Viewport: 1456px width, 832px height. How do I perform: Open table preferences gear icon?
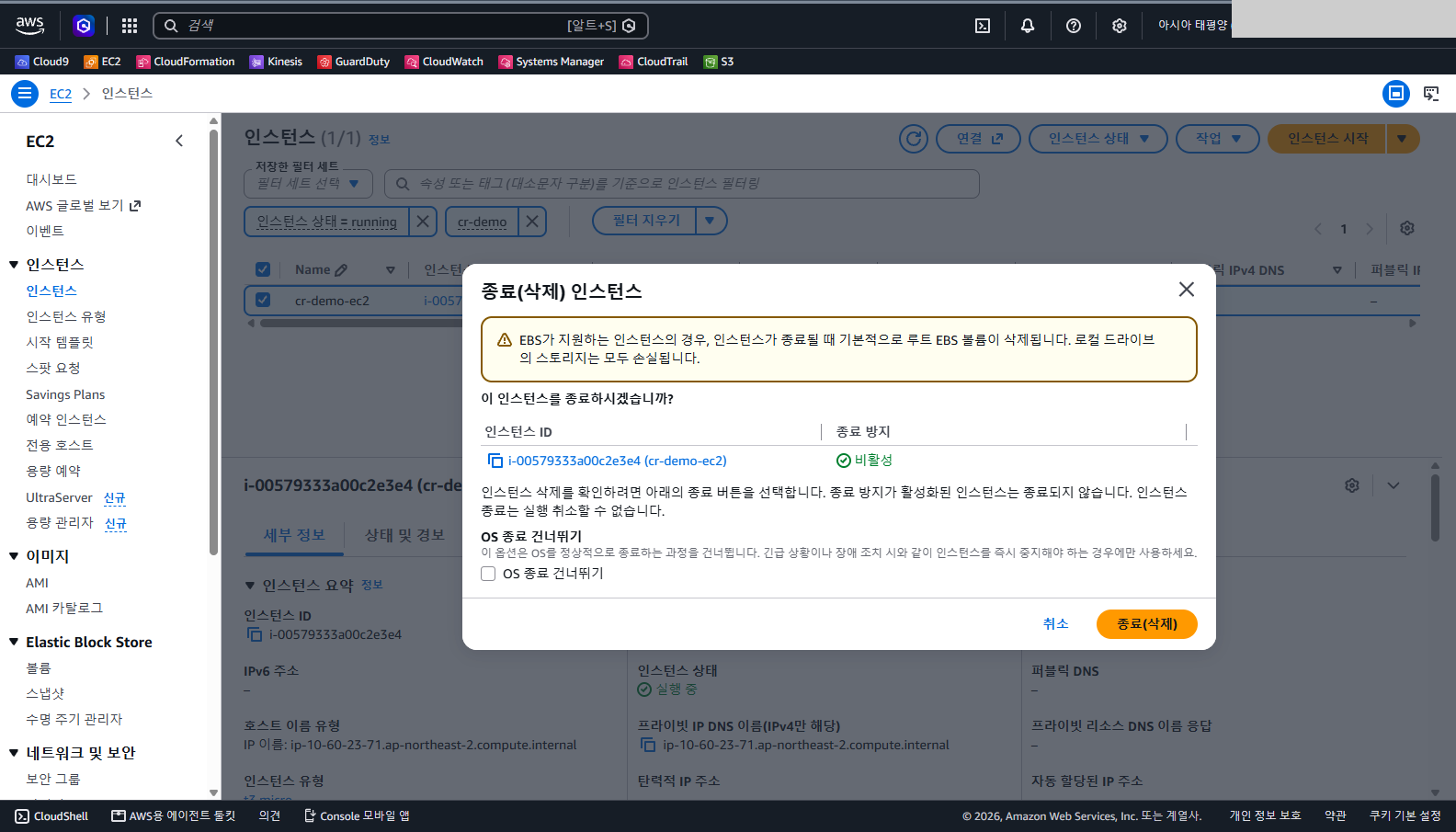(x=1407, y=228)
